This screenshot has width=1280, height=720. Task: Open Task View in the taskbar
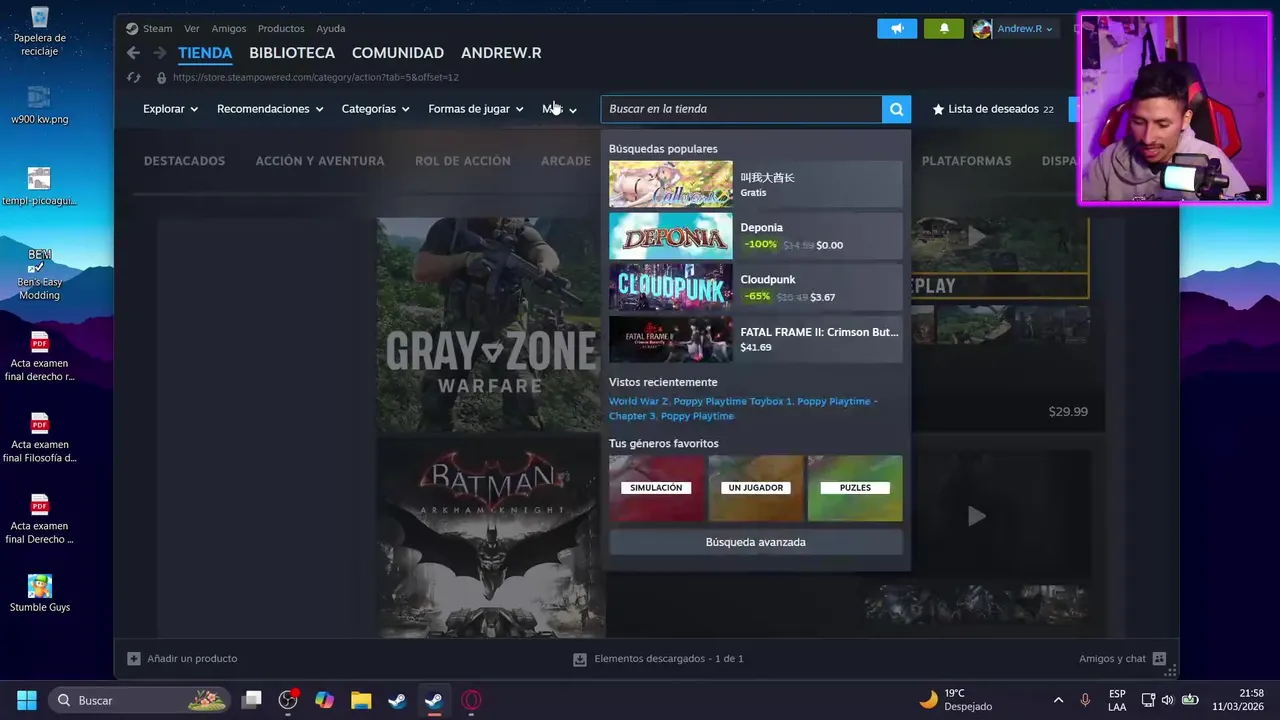point(252,700)
